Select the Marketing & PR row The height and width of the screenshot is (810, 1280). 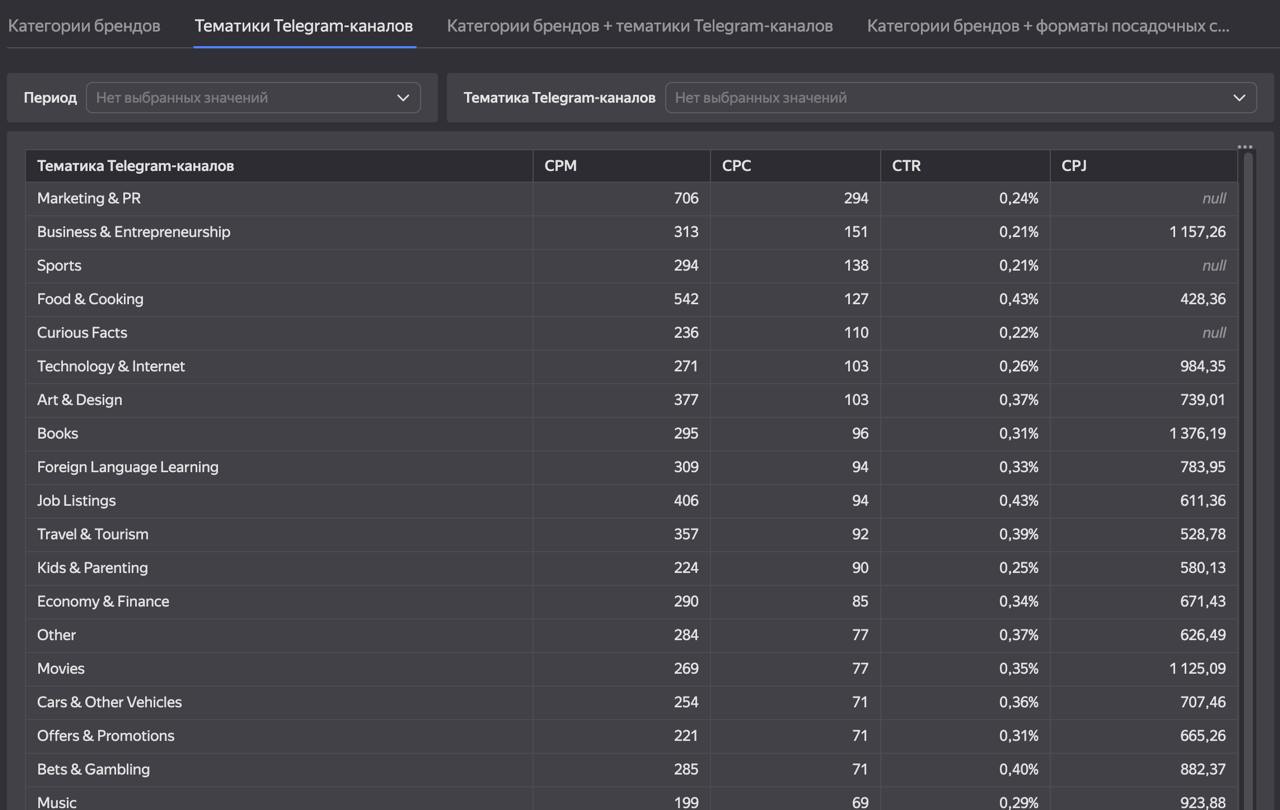click(x=89, y=199)
